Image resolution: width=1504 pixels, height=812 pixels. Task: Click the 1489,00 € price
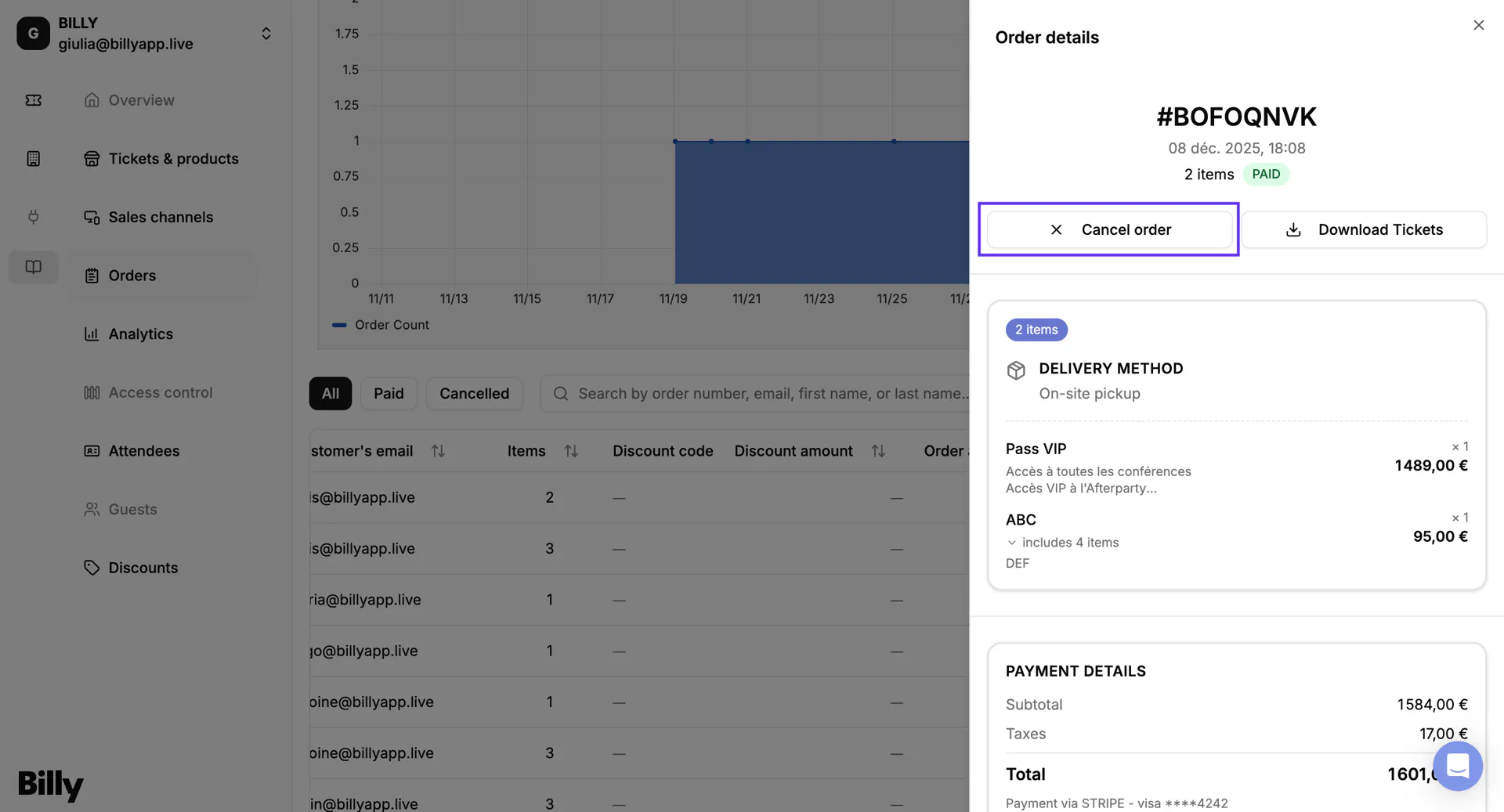(x=1431, y=466)
